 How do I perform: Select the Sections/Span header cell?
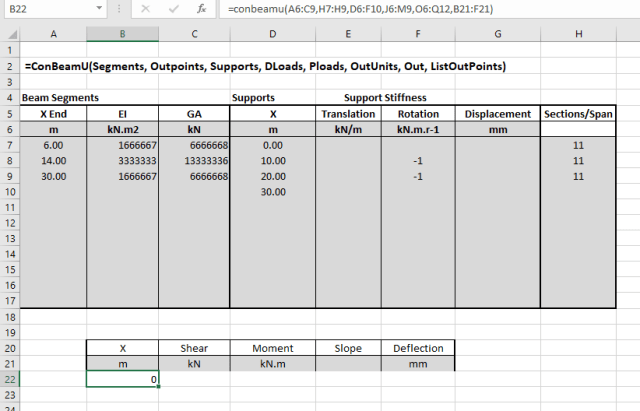pyautogui.click(x=577, y=114)
